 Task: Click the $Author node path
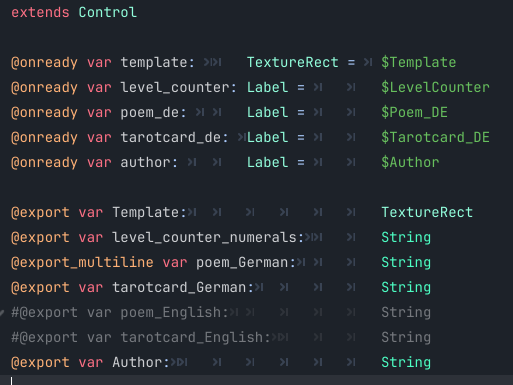click(x=410, y=162)
